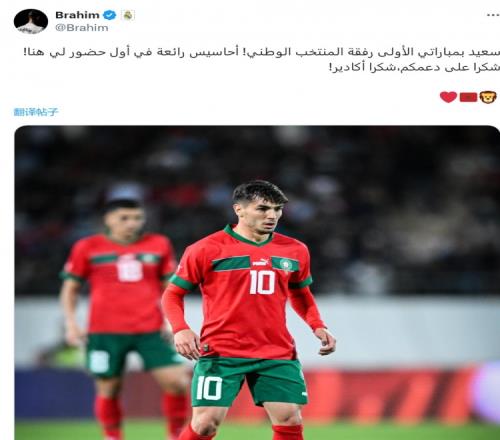Screen dimensions: 500x440
Task: Click the Real Madrid affiliation badge
Action: (x=128, y=15)
